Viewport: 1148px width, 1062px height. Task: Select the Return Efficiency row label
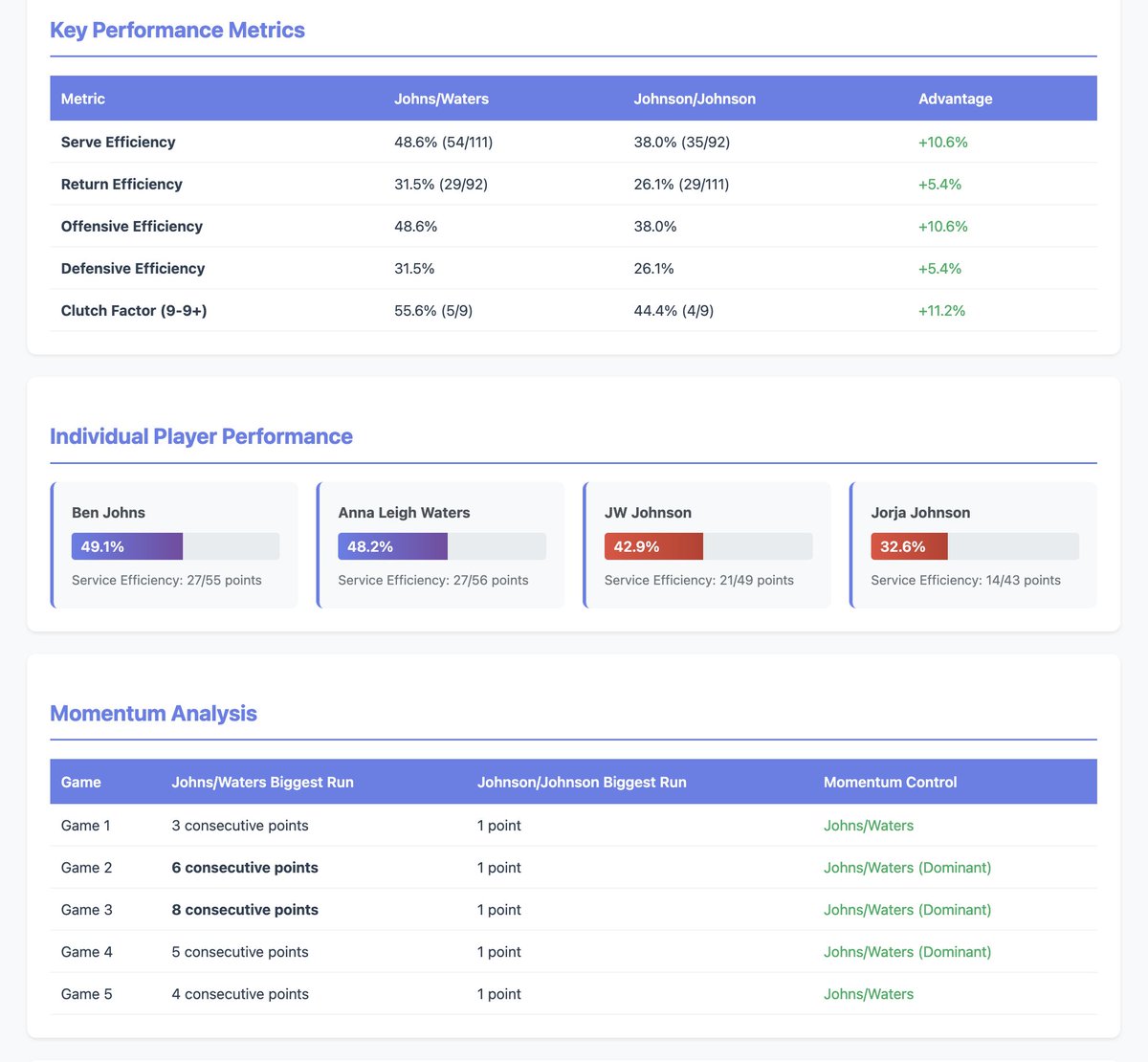click(121, 184)
